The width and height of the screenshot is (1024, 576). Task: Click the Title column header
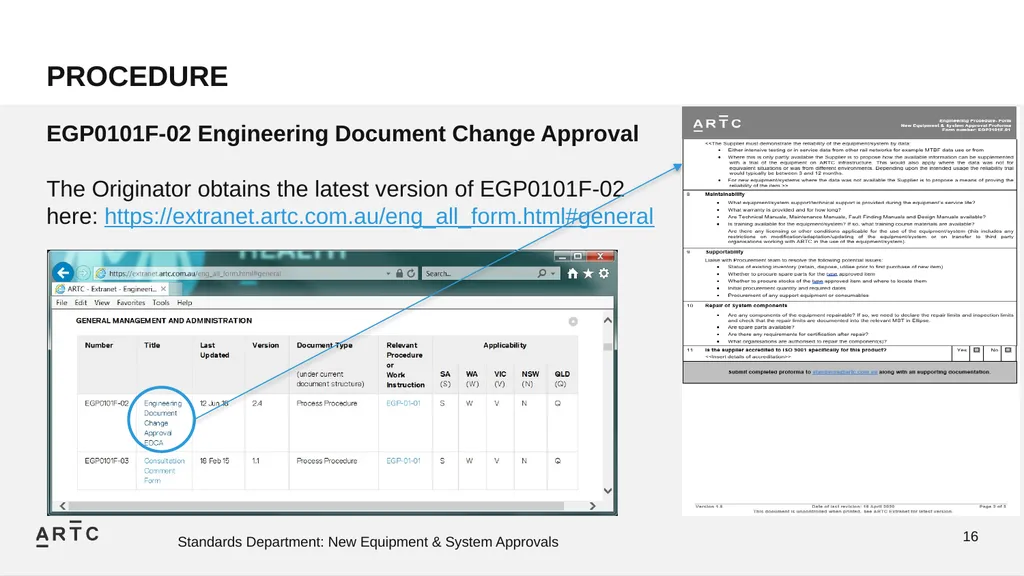coord(152,345)
